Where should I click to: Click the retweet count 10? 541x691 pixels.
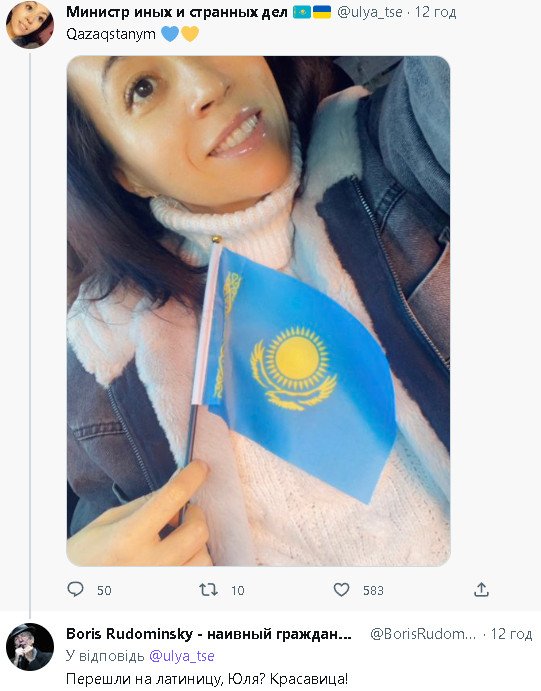[237, 591]
